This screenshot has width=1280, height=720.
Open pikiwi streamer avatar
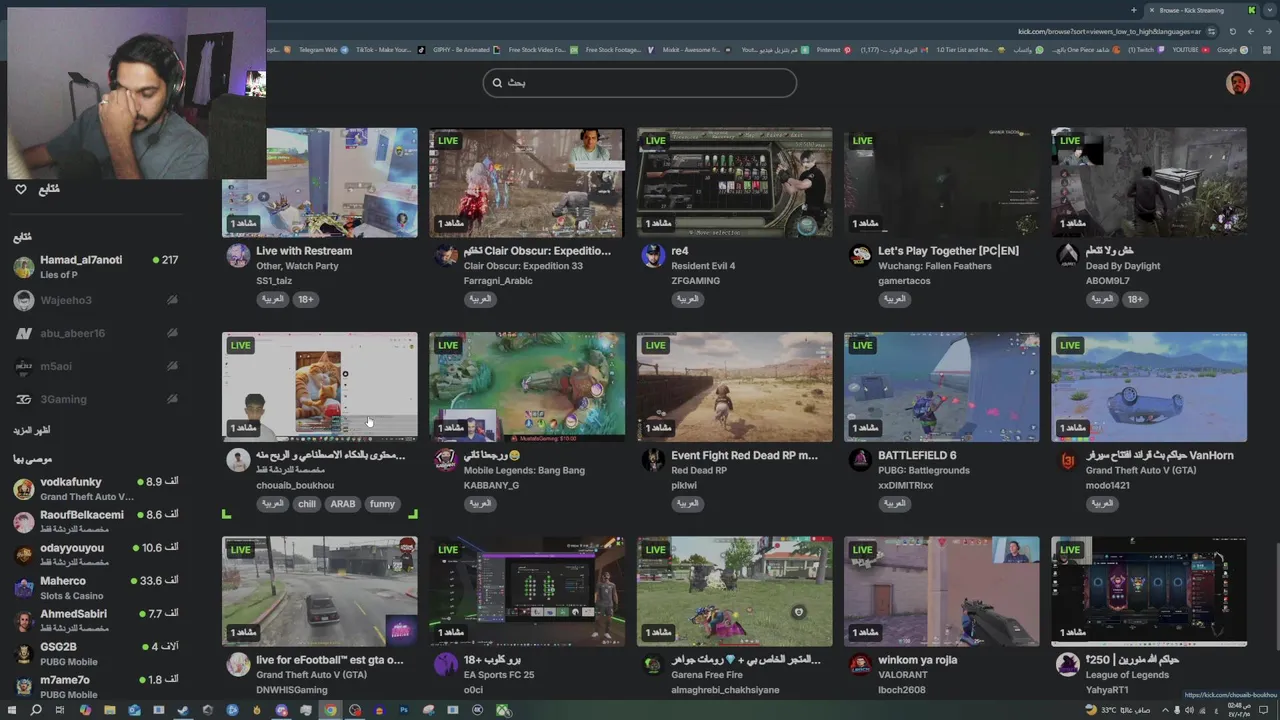653,460
